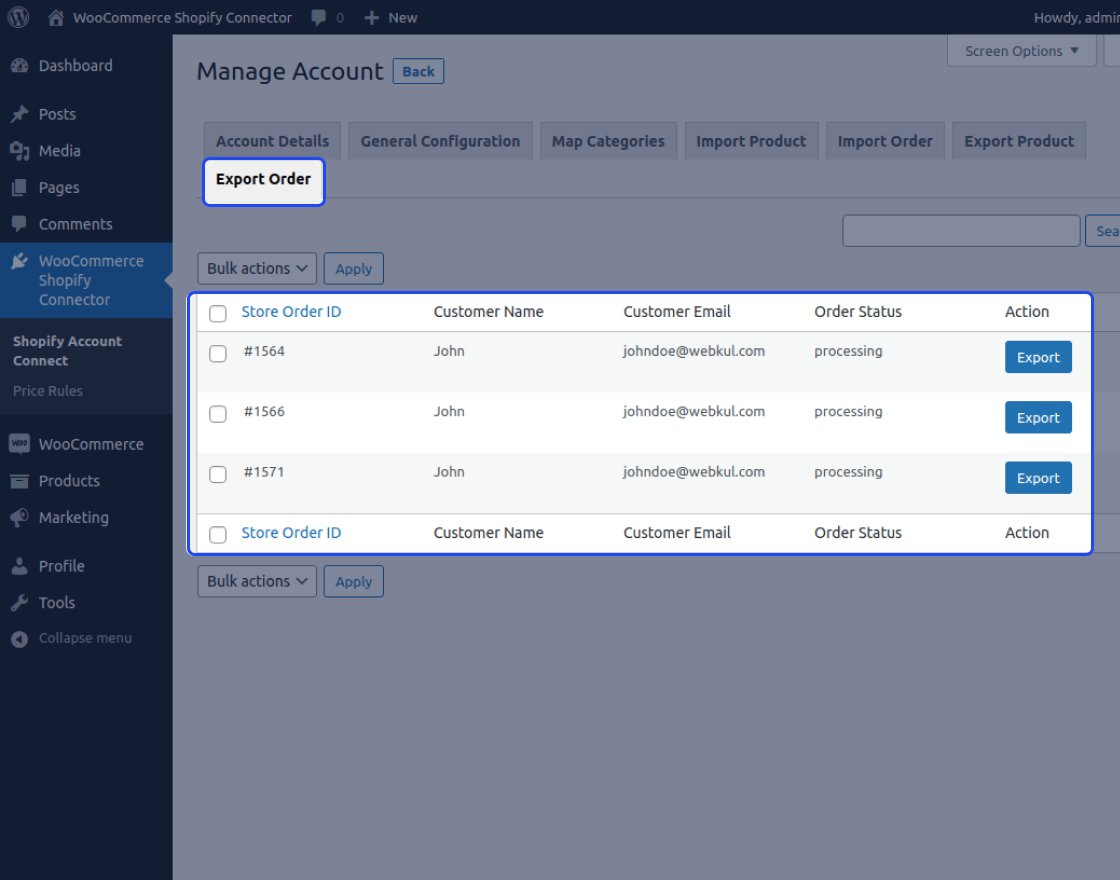The height and width of the screenshot is (880, 1120).
Task: Click the order ID #1564 text
Action: point(264,351)
